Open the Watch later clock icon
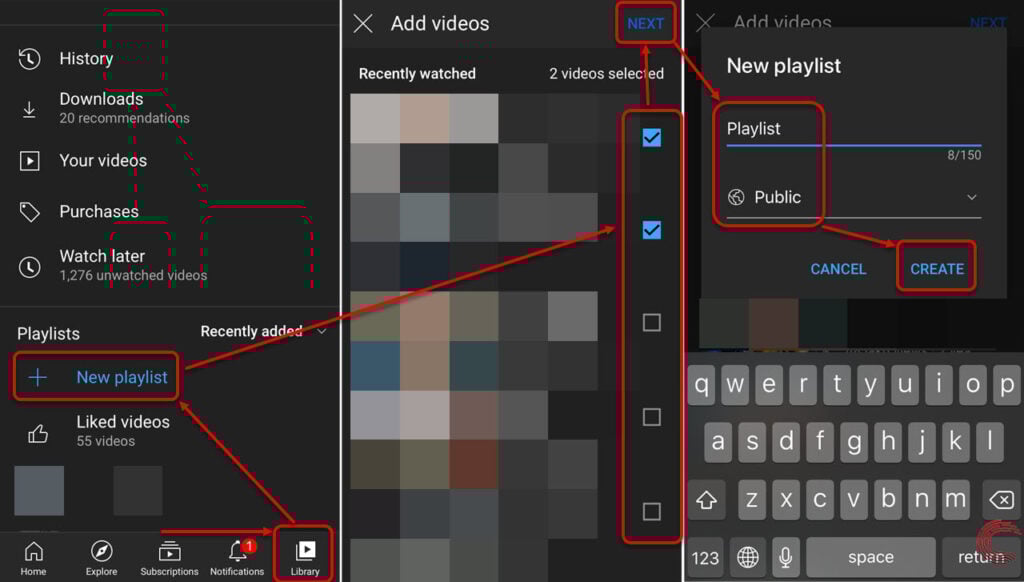Viewport: 1024px width, 582px height. tap(29, 267)
